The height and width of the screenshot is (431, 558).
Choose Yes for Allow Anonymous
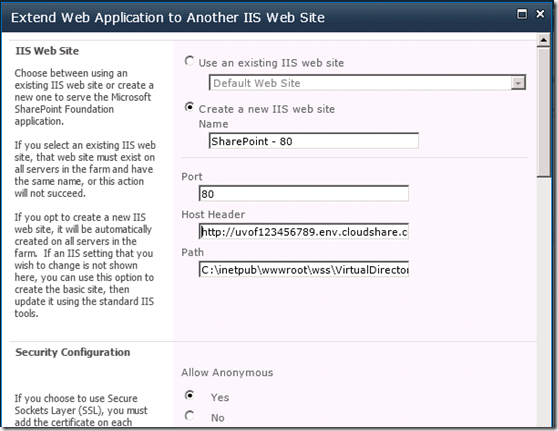pos(189,395)
